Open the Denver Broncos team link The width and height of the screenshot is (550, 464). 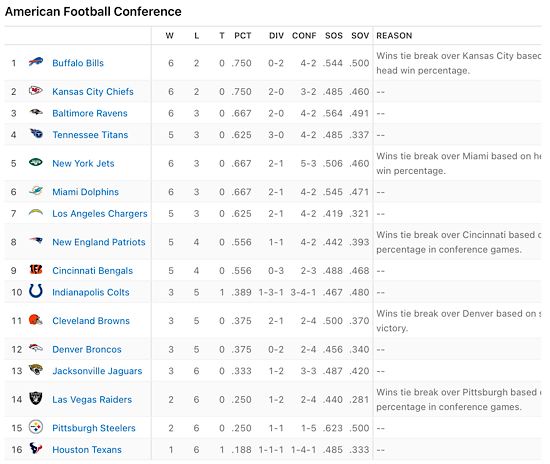(x=87, y=350)
